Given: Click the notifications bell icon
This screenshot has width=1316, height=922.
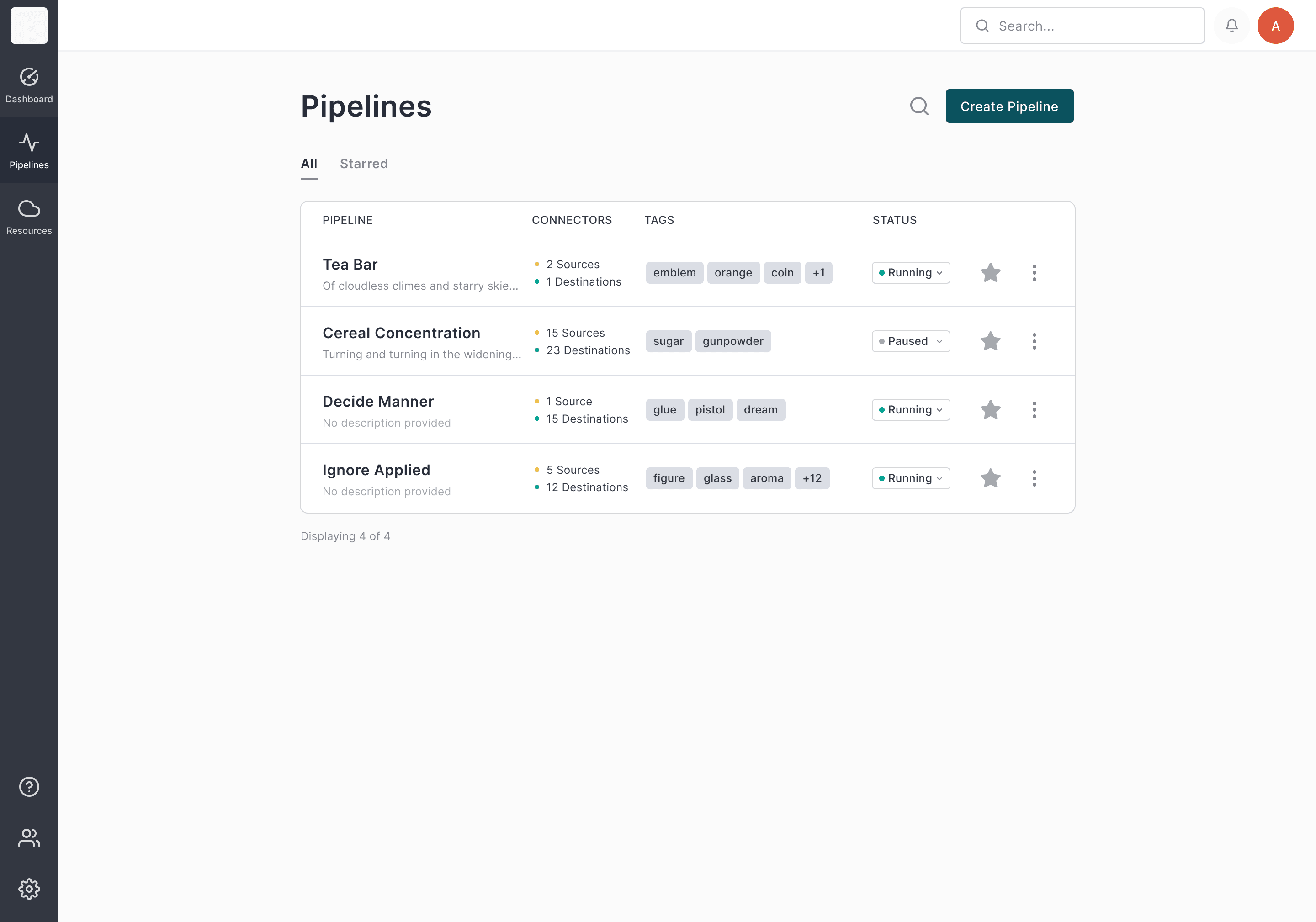Looking at the screenshot, I should click(1231, 26).
